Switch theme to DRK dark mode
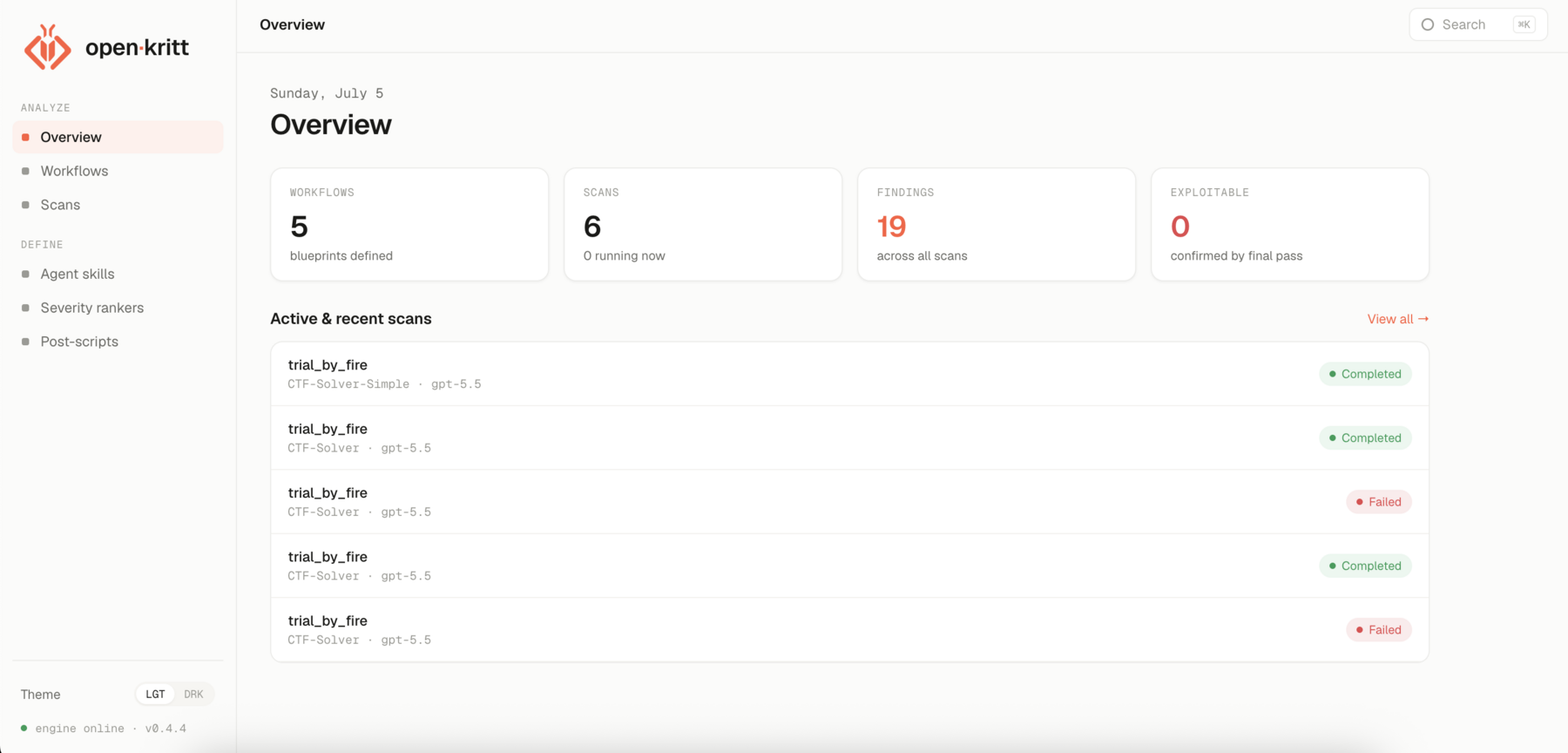Screen dimensions: 1568x753 (193, 695)
